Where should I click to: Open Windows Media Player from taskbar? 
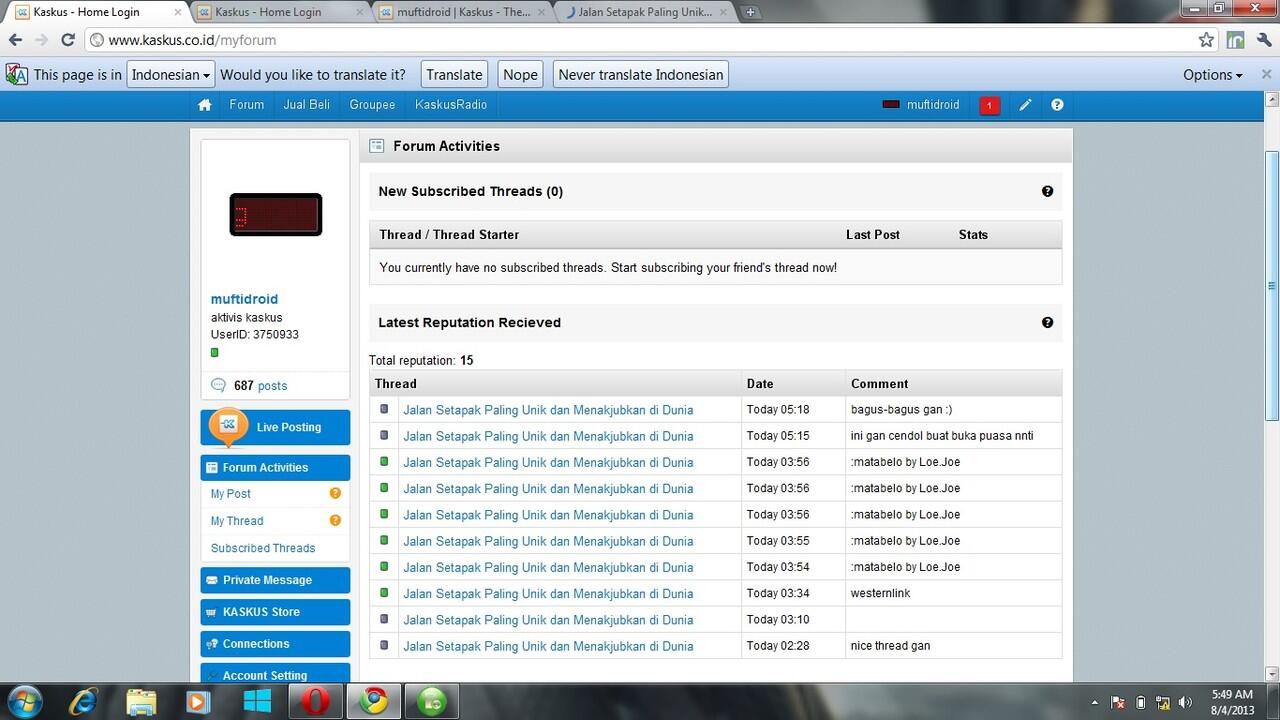pos(197,701)
